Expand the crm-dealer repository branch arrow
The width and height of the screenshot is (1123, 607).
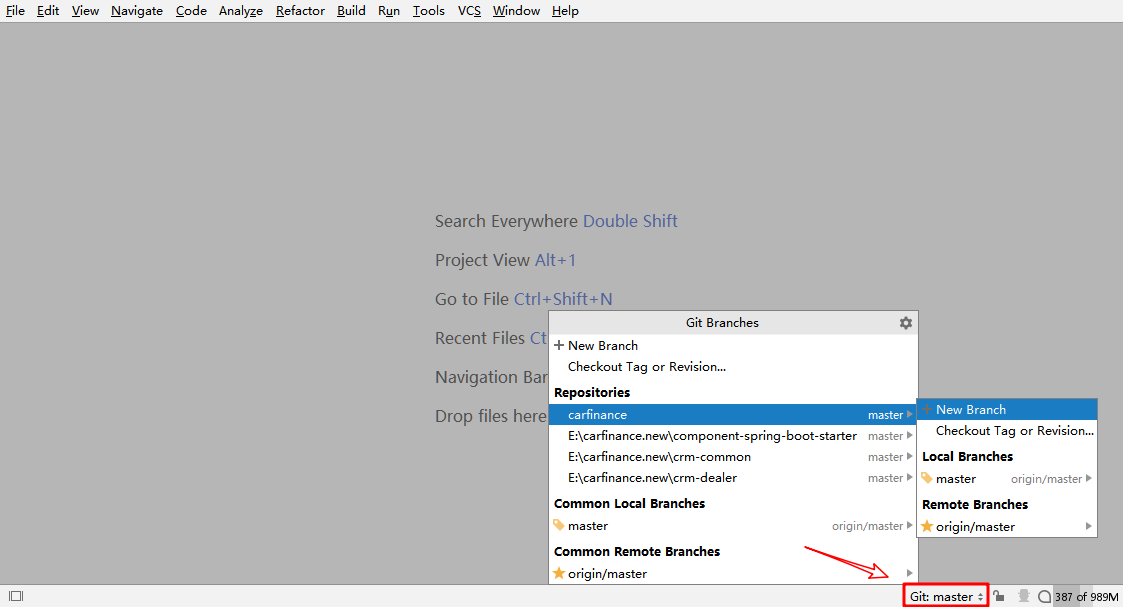[909, 478]
